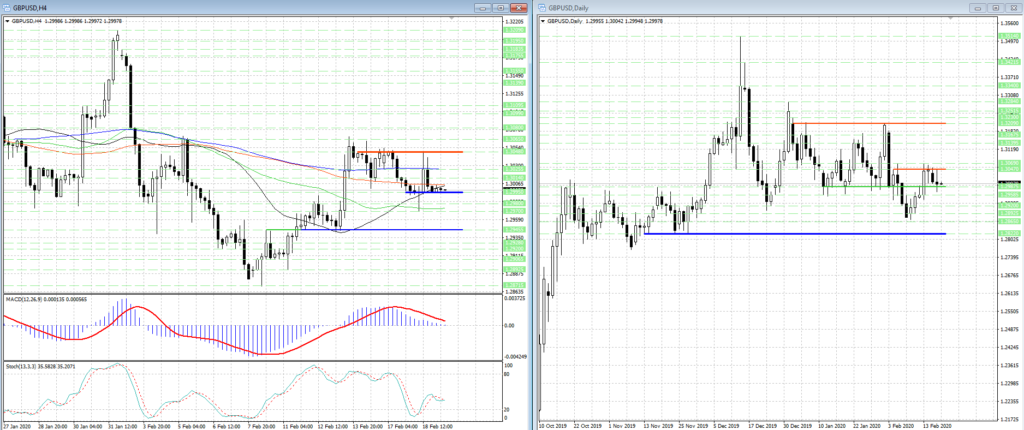1024x430 pixels.
Task: Click the GBPUSD,H4 window chart icon
Action: 7,8
